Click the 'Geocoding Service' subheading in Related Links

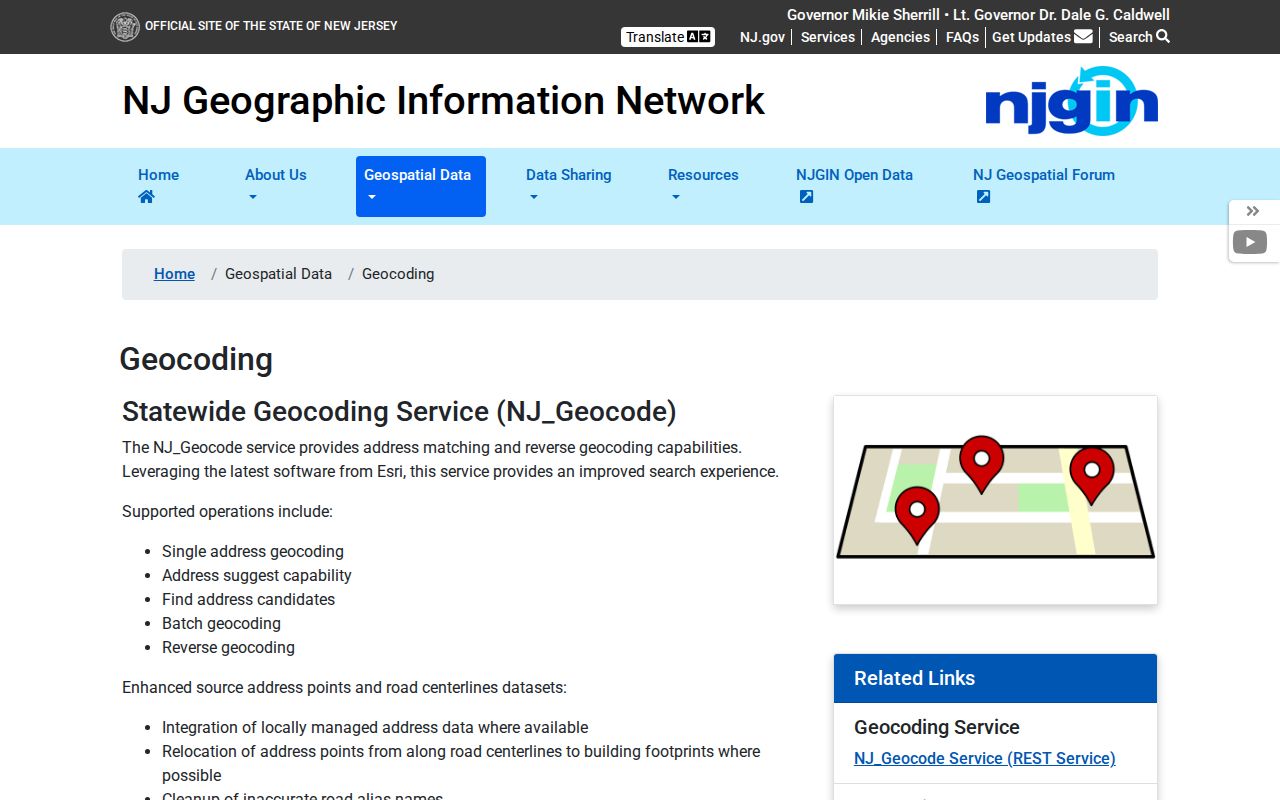[x=937, y=727]
